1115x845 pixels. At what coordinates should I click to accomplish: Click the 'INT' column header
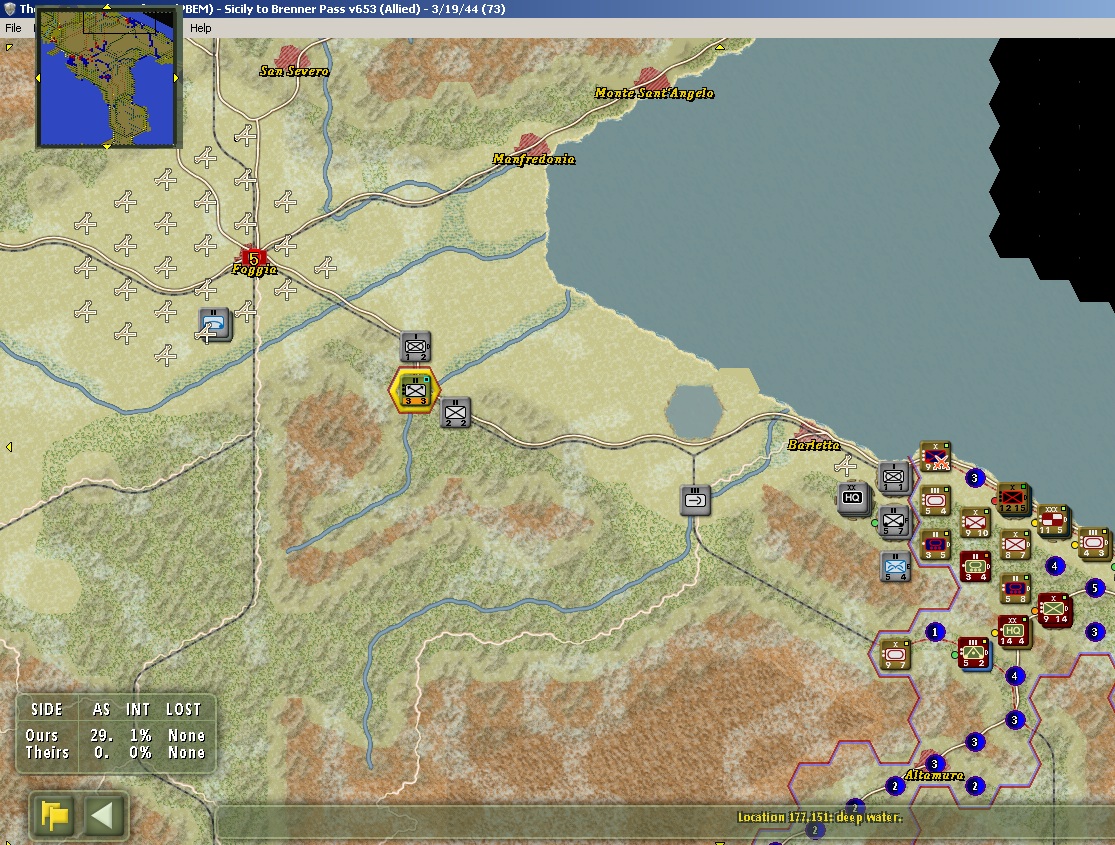(138, 709)
